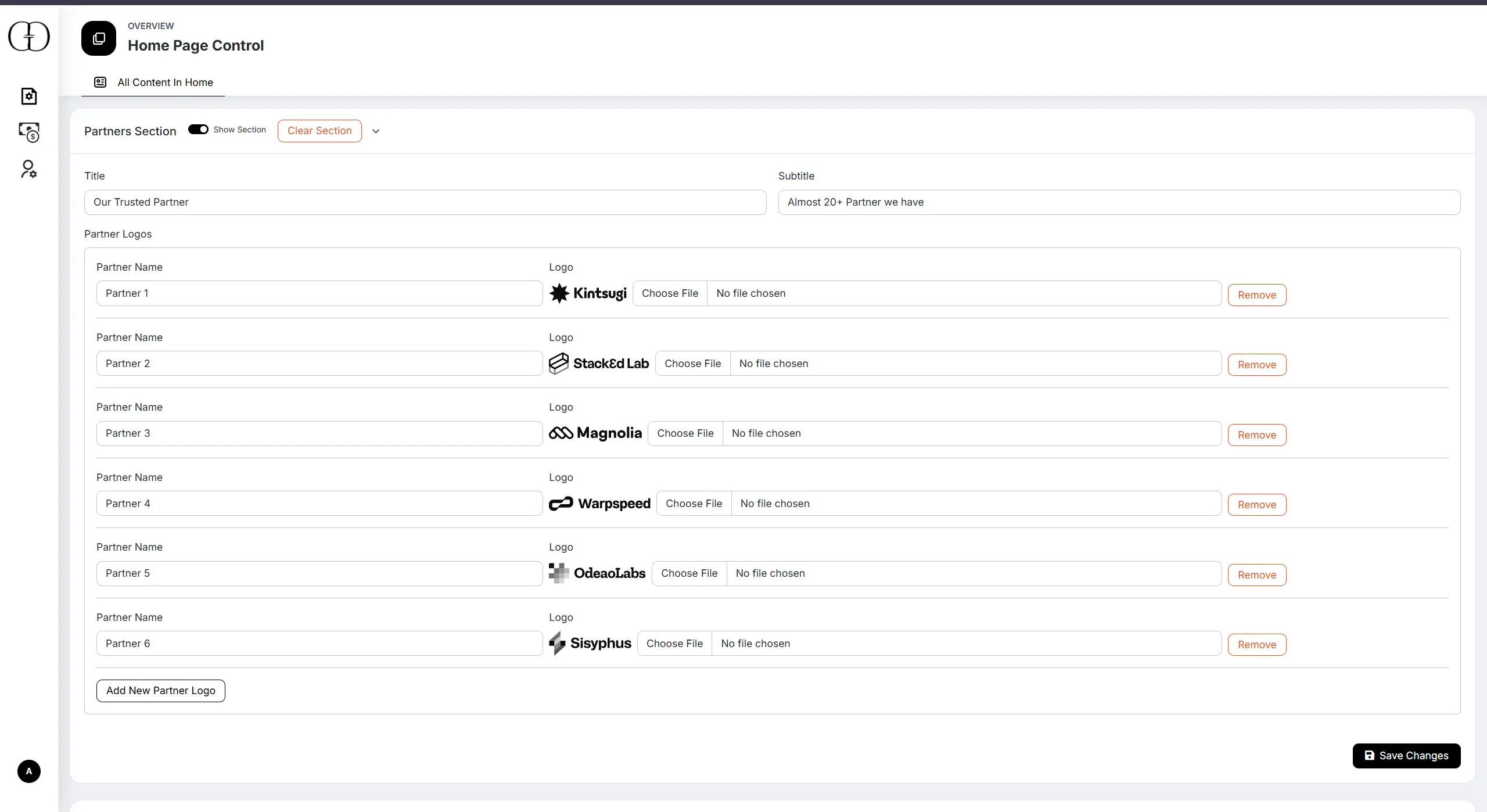Click the user avatar labeled A
1487x812 pixels.
(29, 771)
